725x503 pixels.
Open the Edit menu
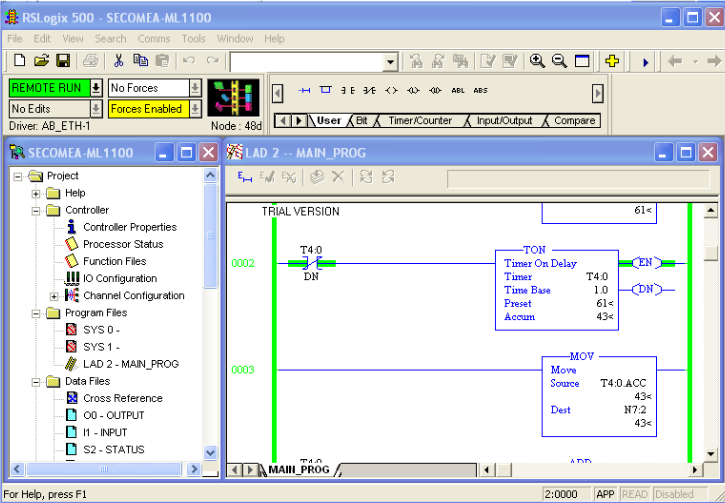(x=42, y=39)
